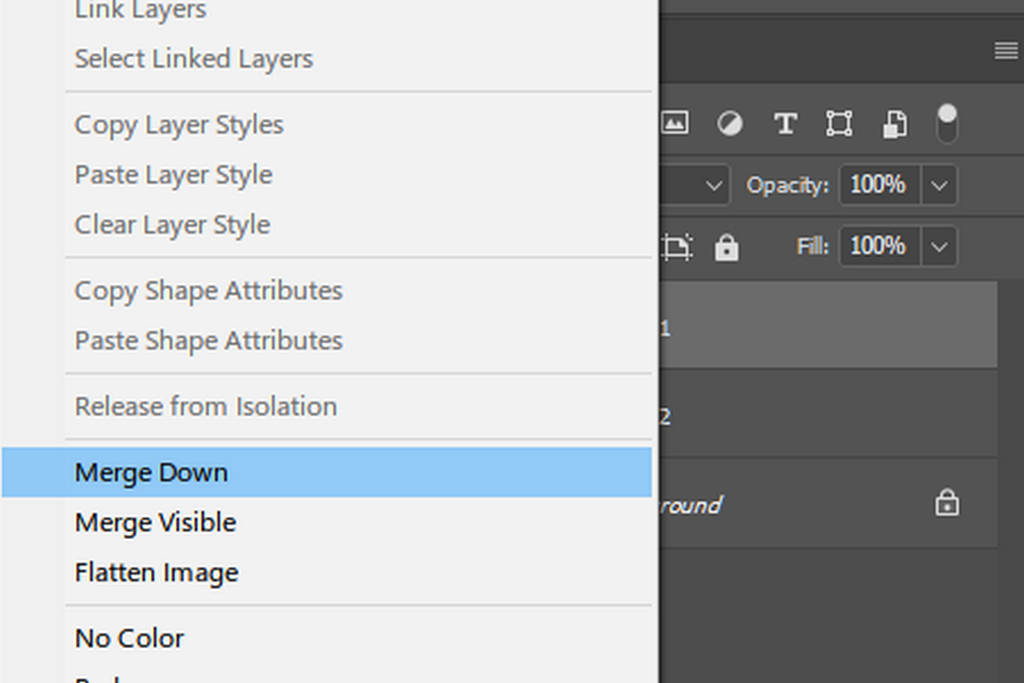The height and width of the screenshot is (683, 1024).
Task: Open the Layers panel hamburger menu
Action: pyautogui.click(x=1006, y=51)
